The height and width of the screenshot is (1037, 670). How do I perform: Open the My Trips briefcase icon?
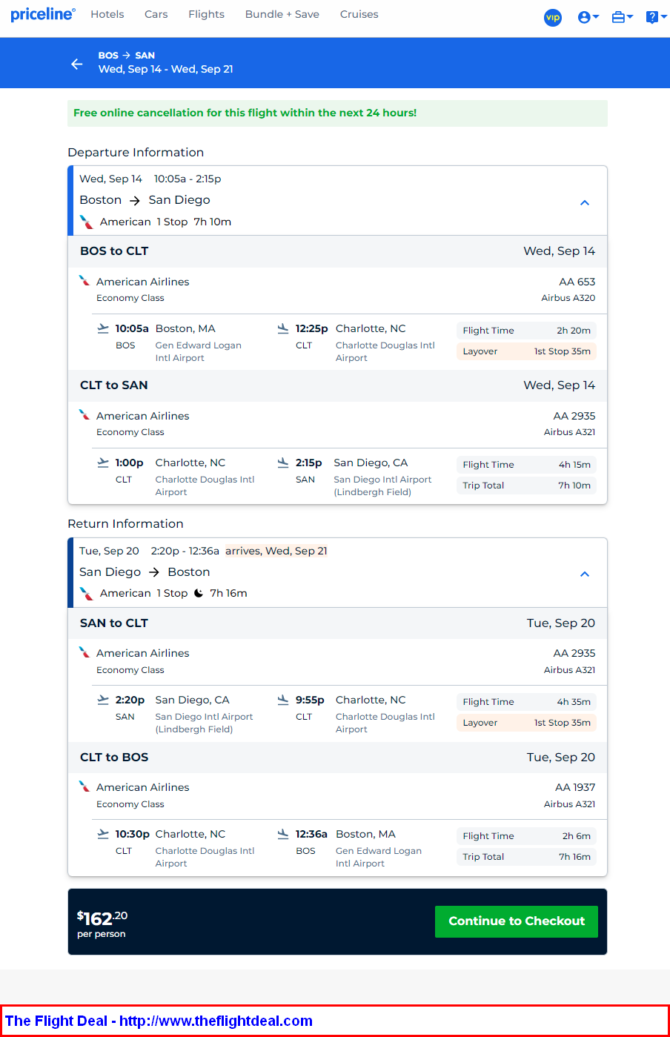click(622, 17)
